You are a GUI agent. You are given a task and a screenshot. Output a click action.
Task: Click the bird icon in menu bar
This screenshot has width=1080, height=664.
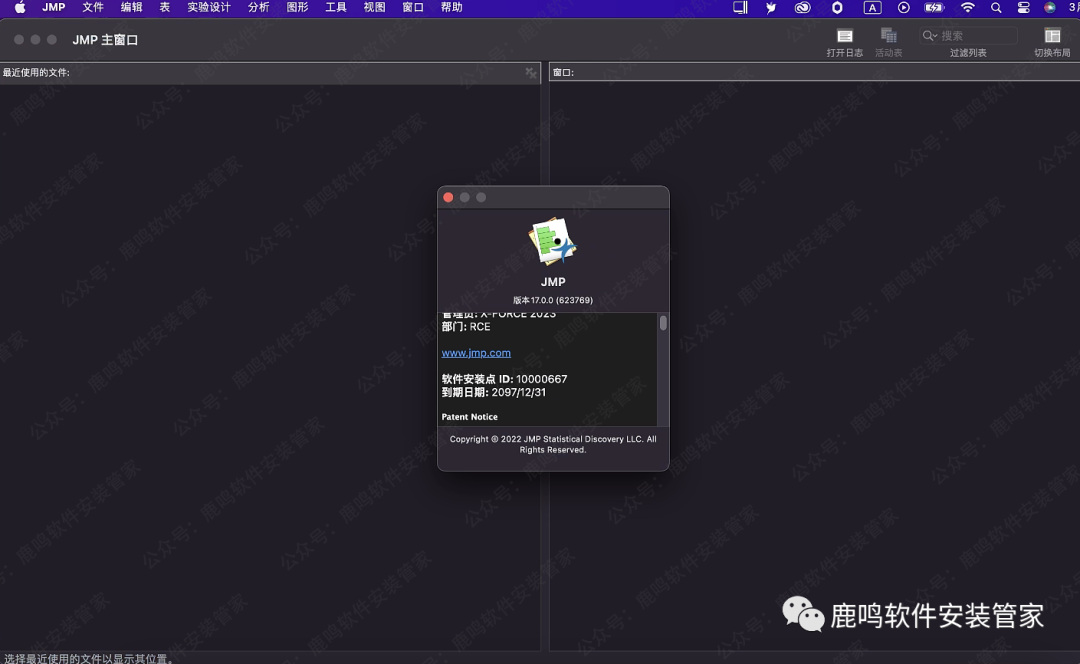coord(771,8)
